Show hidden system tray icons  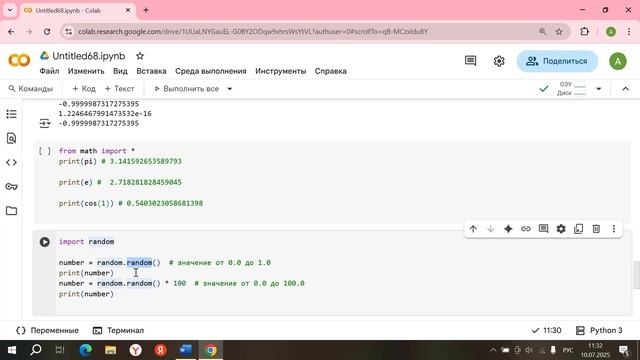(x=493, y=350)
